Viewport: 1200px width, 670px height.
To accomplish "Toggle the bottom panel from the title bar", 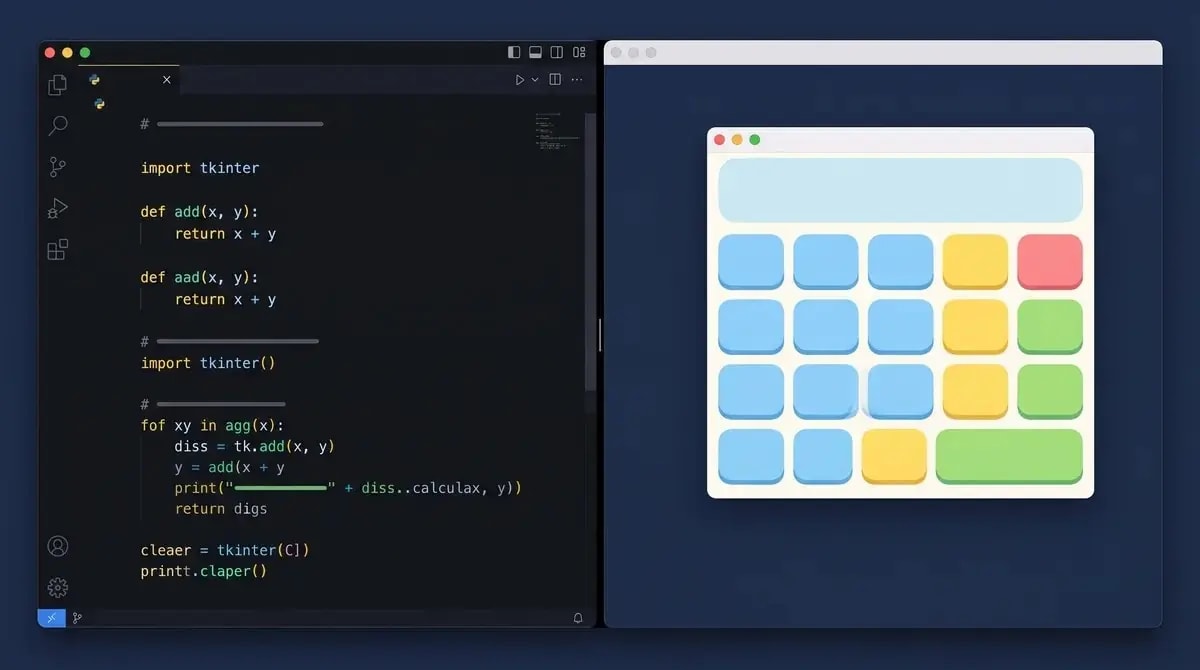I will click(x=535, y=52).
